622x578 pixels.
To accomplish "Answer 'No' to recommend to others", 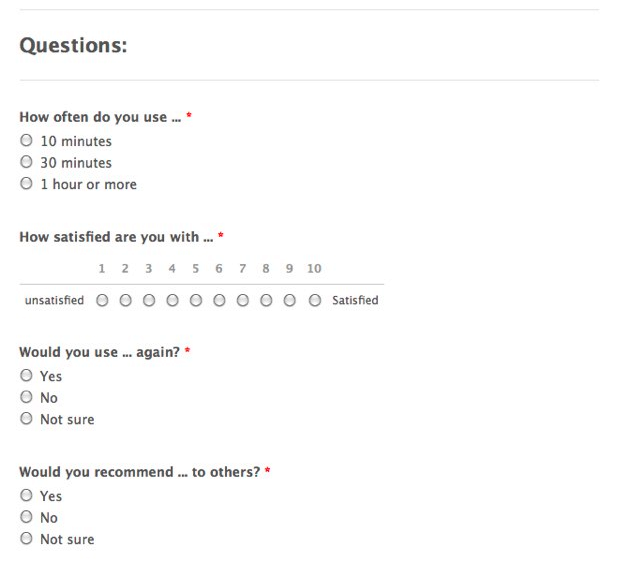I will click(26, 517).
